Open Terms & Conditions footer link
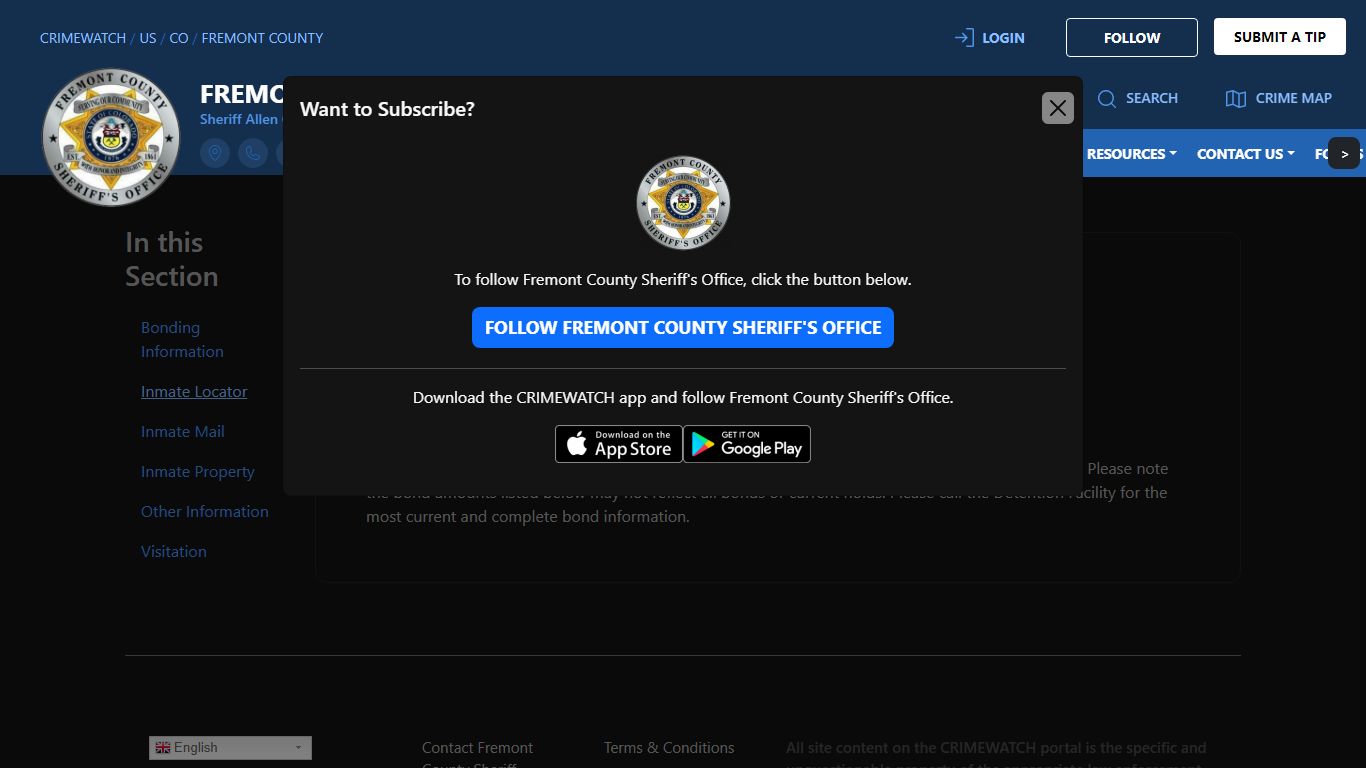This screenshot has width=1366, height=768. [x=669, y=748]
